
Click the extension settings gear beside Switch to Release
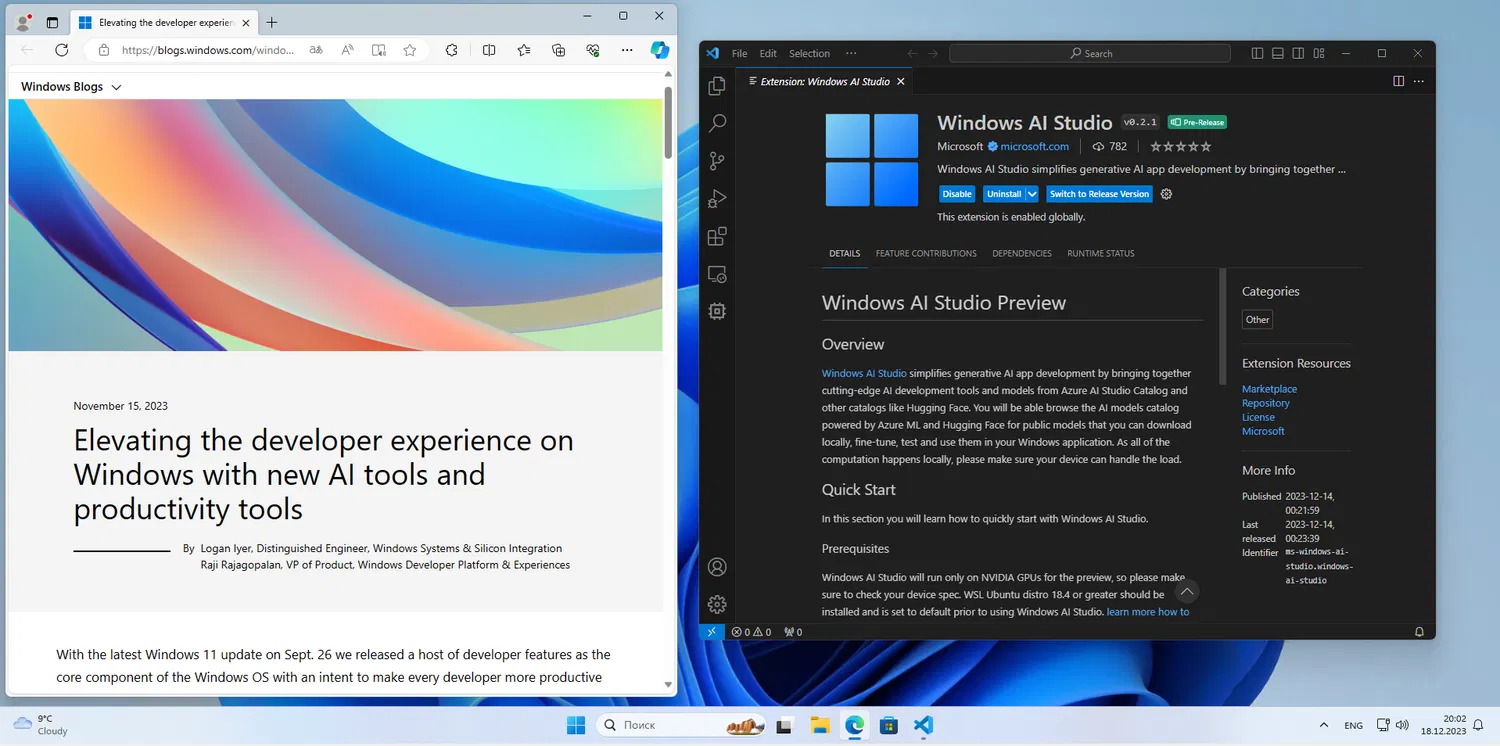point(1166,194)
